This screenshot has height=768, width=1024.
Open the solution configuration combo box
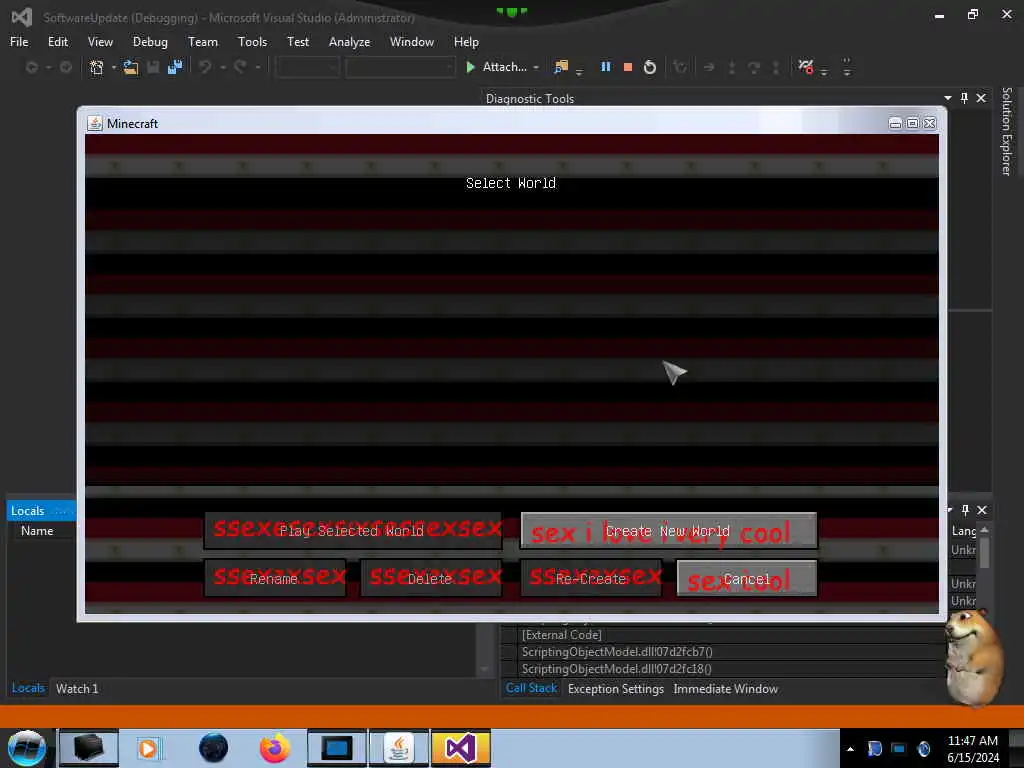tap(308, 67)
